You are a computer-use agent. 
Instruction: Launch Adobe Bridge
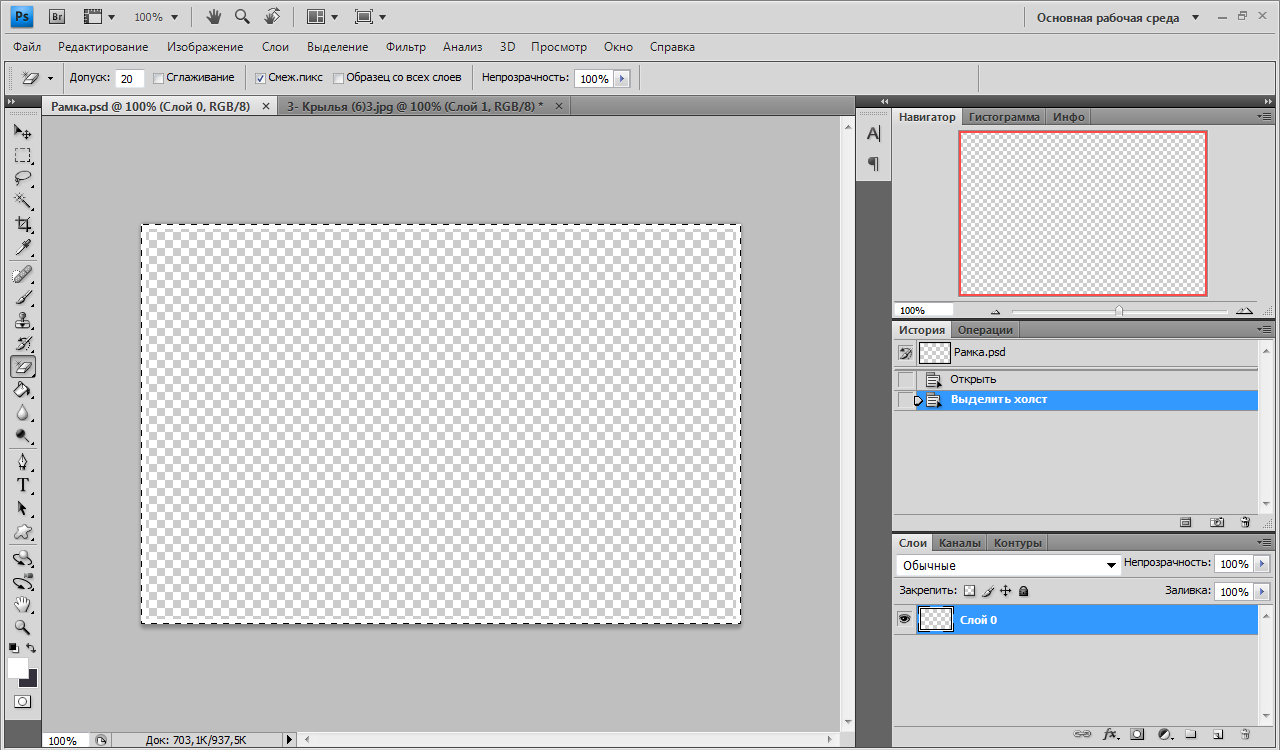(57, 17)
